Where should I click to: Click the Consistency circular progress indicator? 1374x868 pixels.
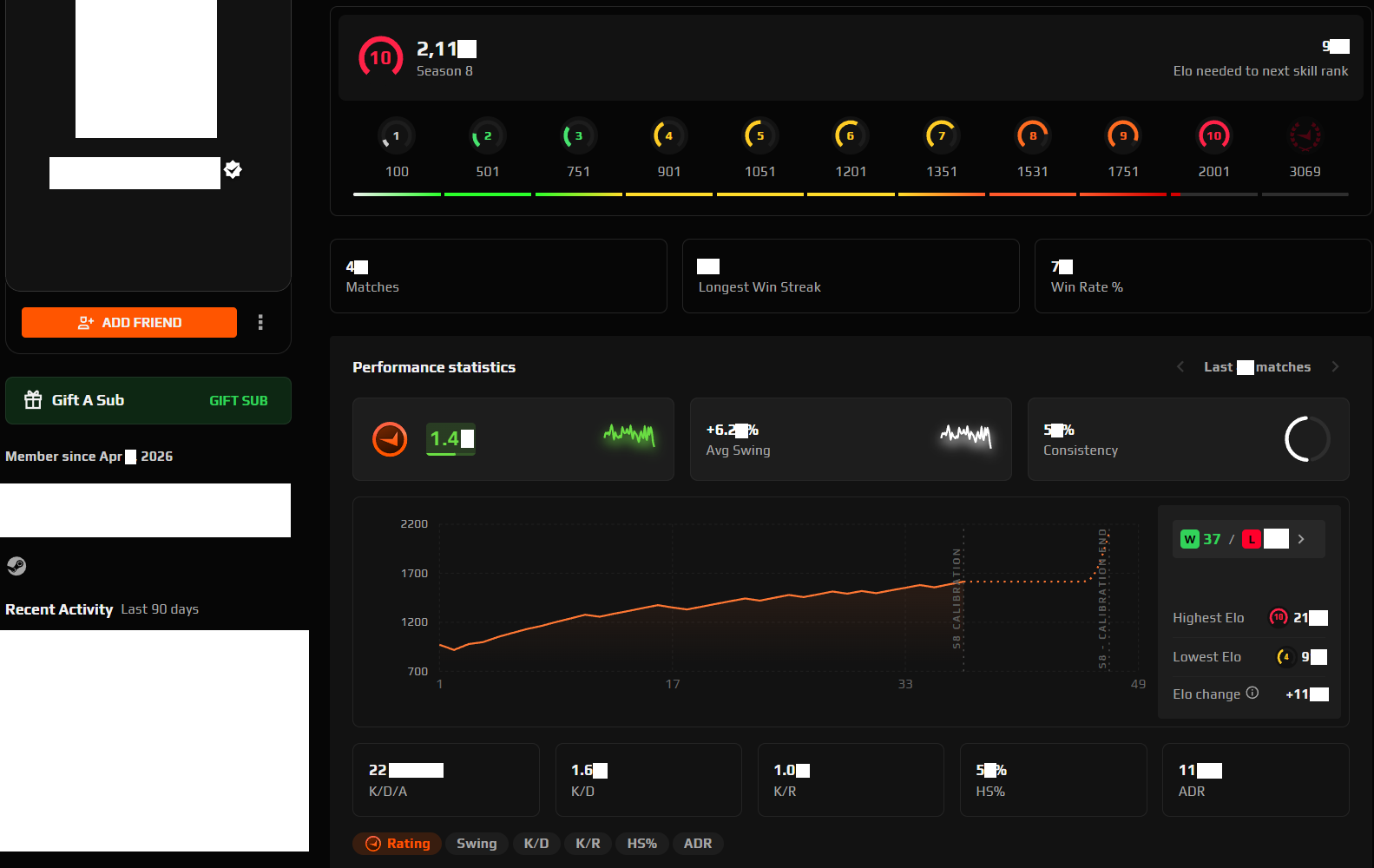click(x=1307, y=439)
